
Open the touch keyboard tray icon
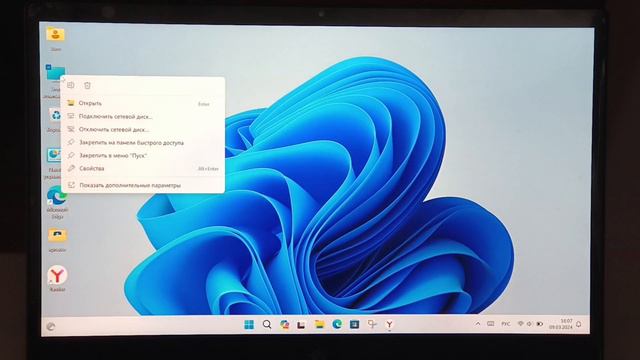[491, 324]
